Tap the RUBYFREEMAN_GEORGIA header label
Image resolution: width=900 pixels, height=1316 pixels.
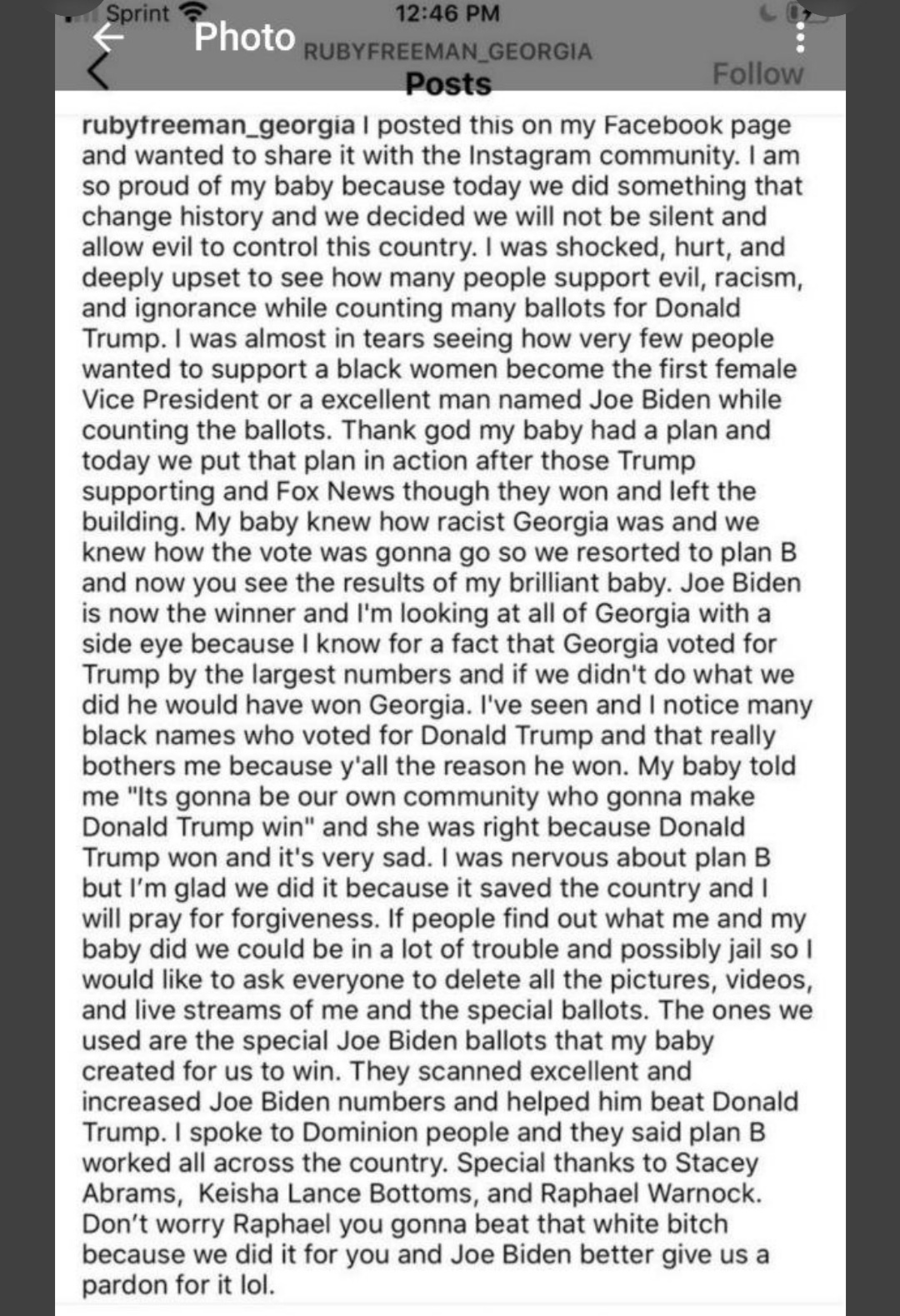click(447, 52)
